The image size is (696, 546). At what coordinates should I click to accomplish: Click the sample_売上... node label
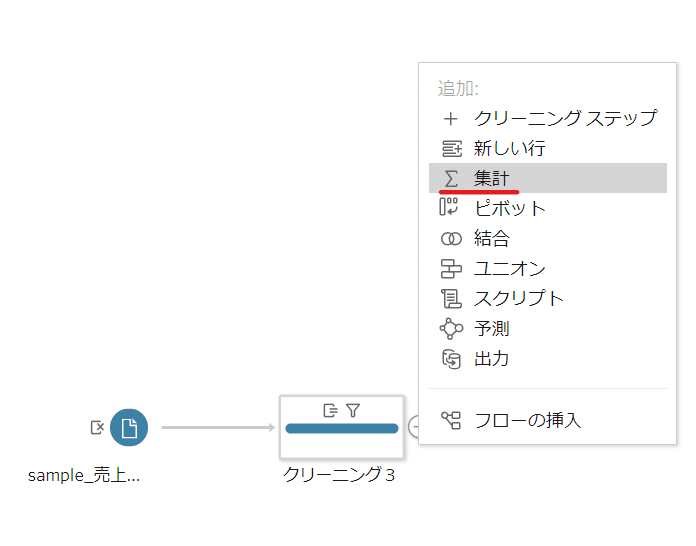pyautogui.click(x=84, y=475)
